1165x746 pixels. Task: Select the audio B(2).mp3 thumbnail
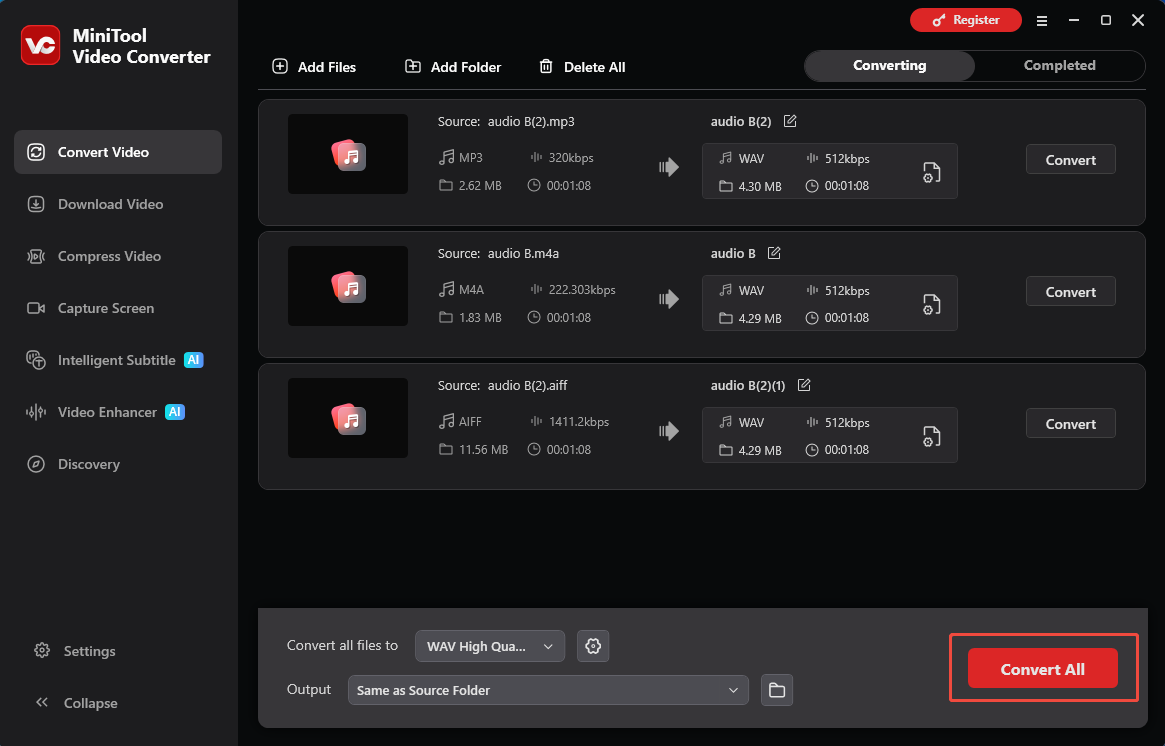click(348, 154)
